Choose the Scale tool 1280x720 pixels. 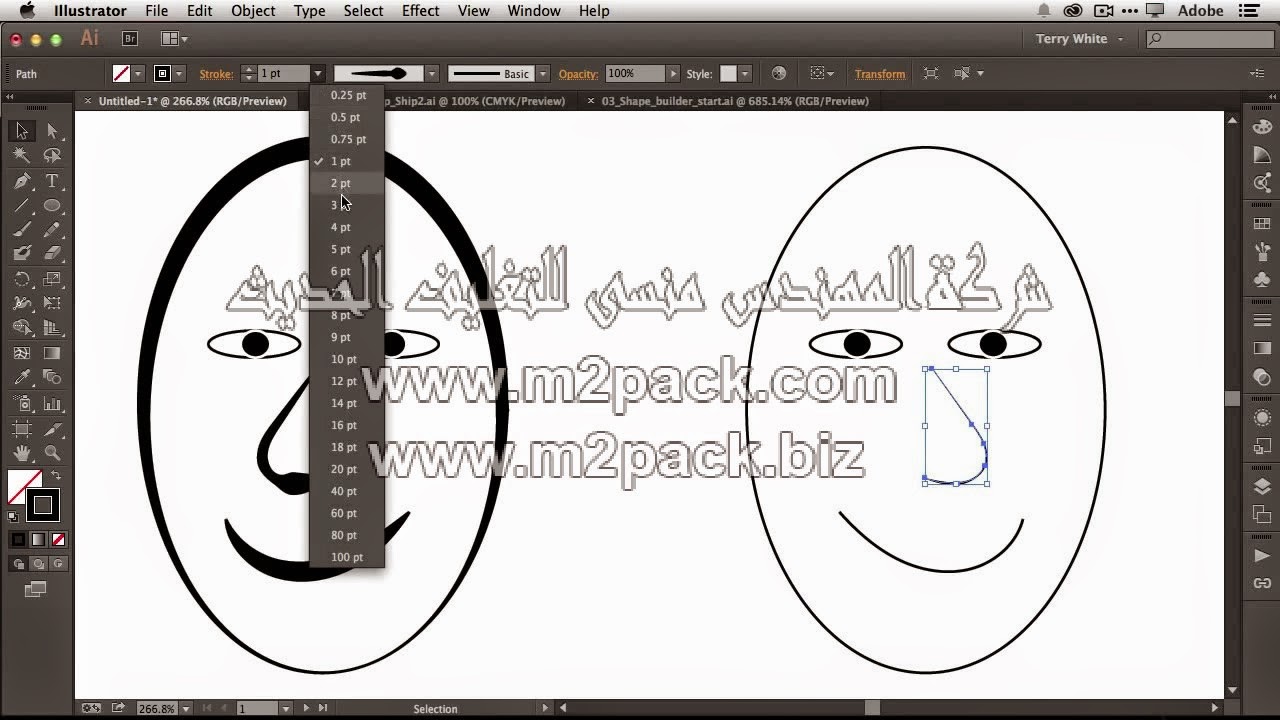(x=52, y=280)
